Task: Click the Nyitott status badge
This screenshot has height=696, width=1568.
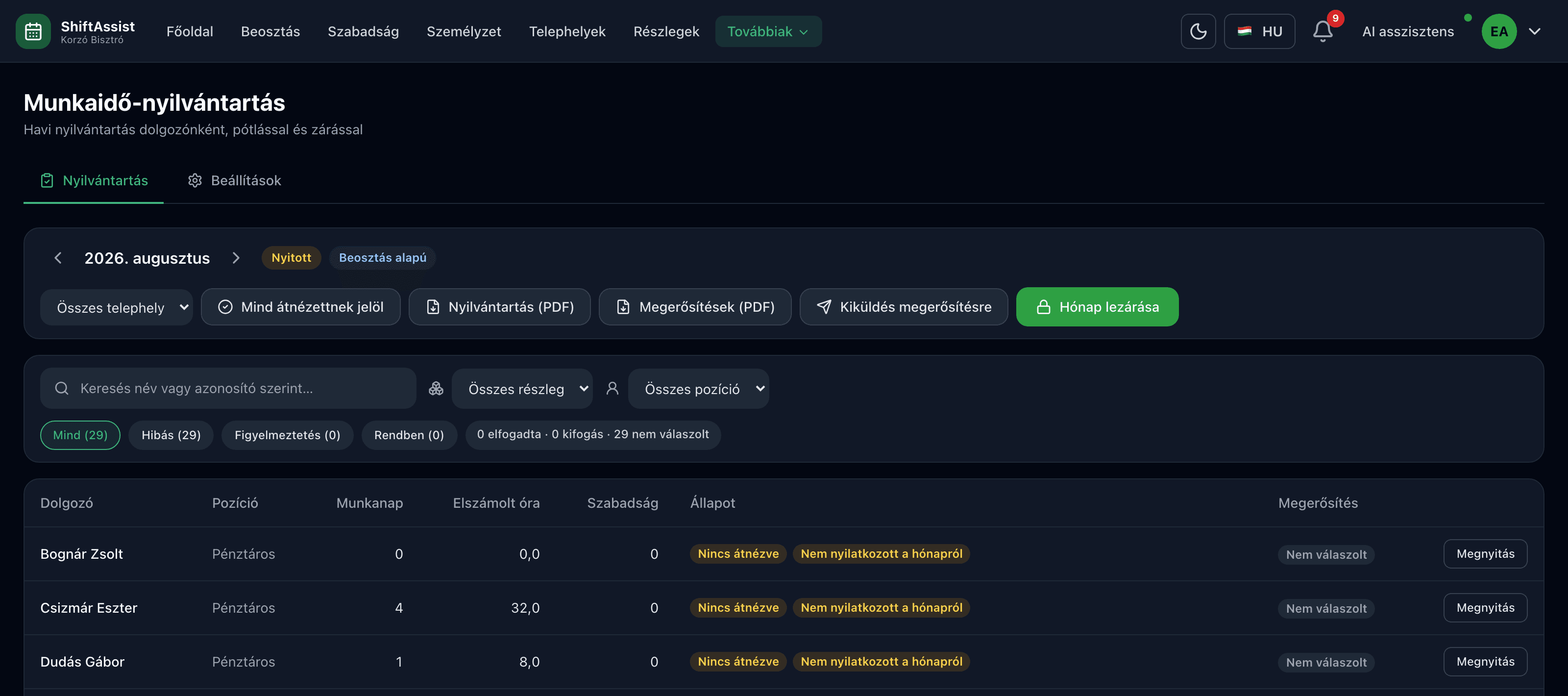Action: 291,258
